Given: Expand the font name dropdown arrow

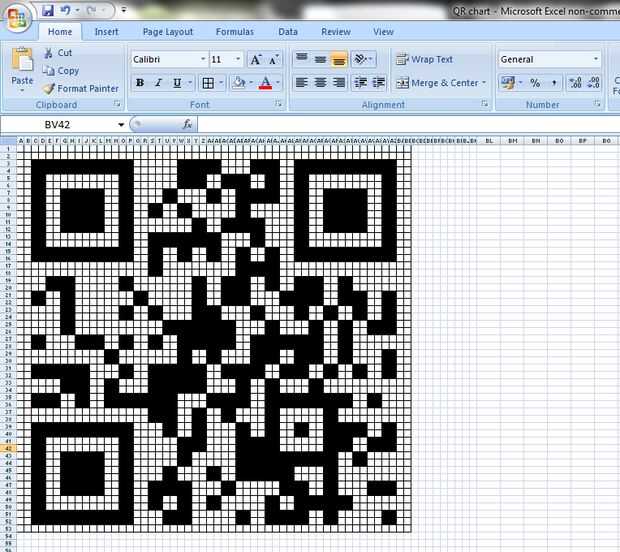Looking at the screenshot, I should coord(203,59).
